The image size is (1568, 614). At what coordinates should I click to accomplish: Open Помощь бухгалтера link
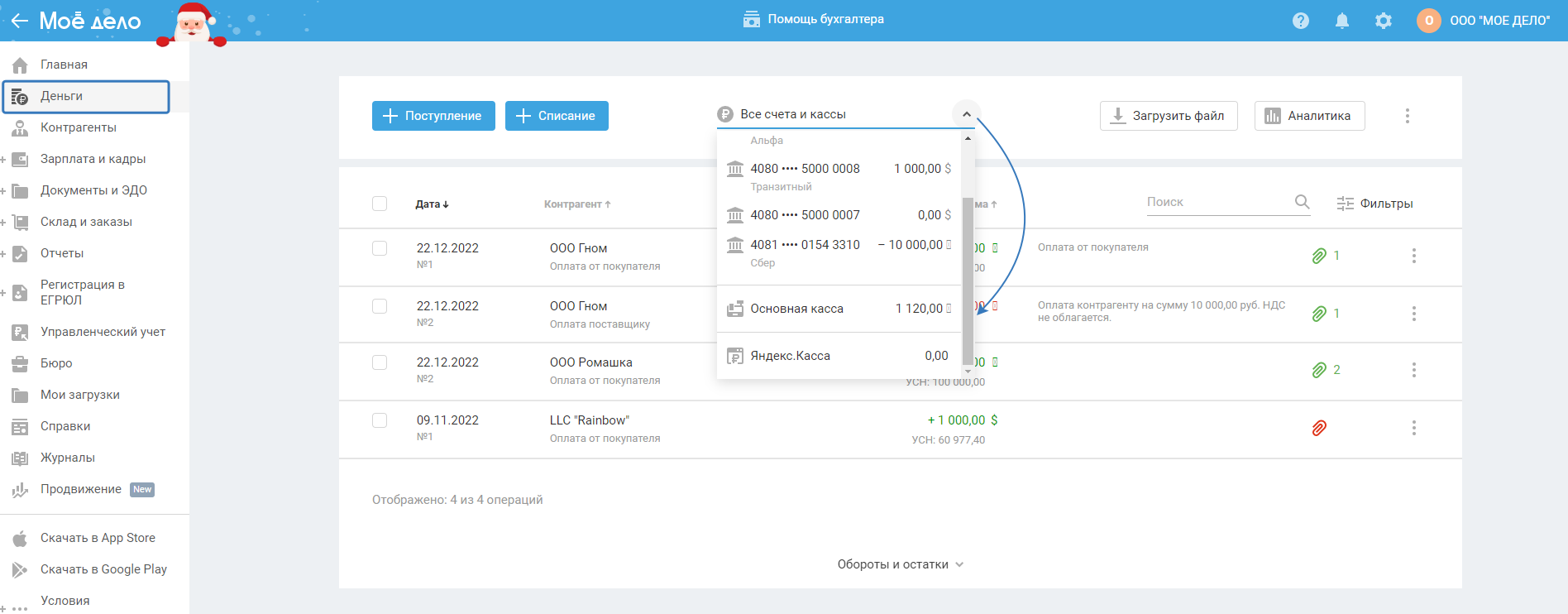click(825, 19)
